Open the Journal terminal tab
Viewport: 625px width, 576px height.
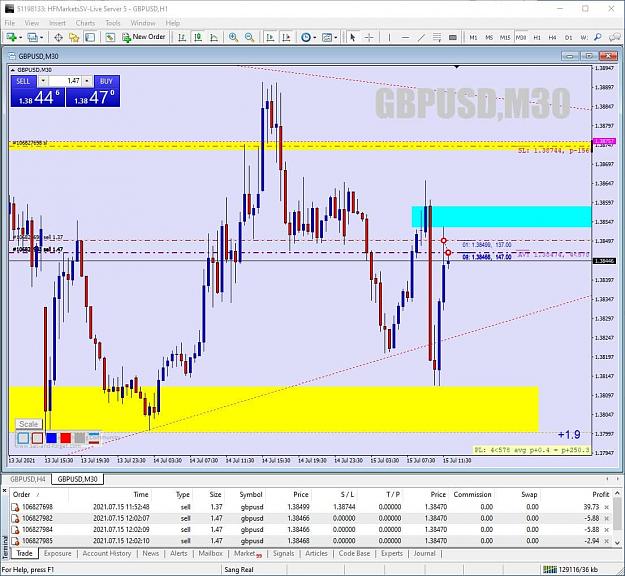pyautogui.click(x=424, y=553)
